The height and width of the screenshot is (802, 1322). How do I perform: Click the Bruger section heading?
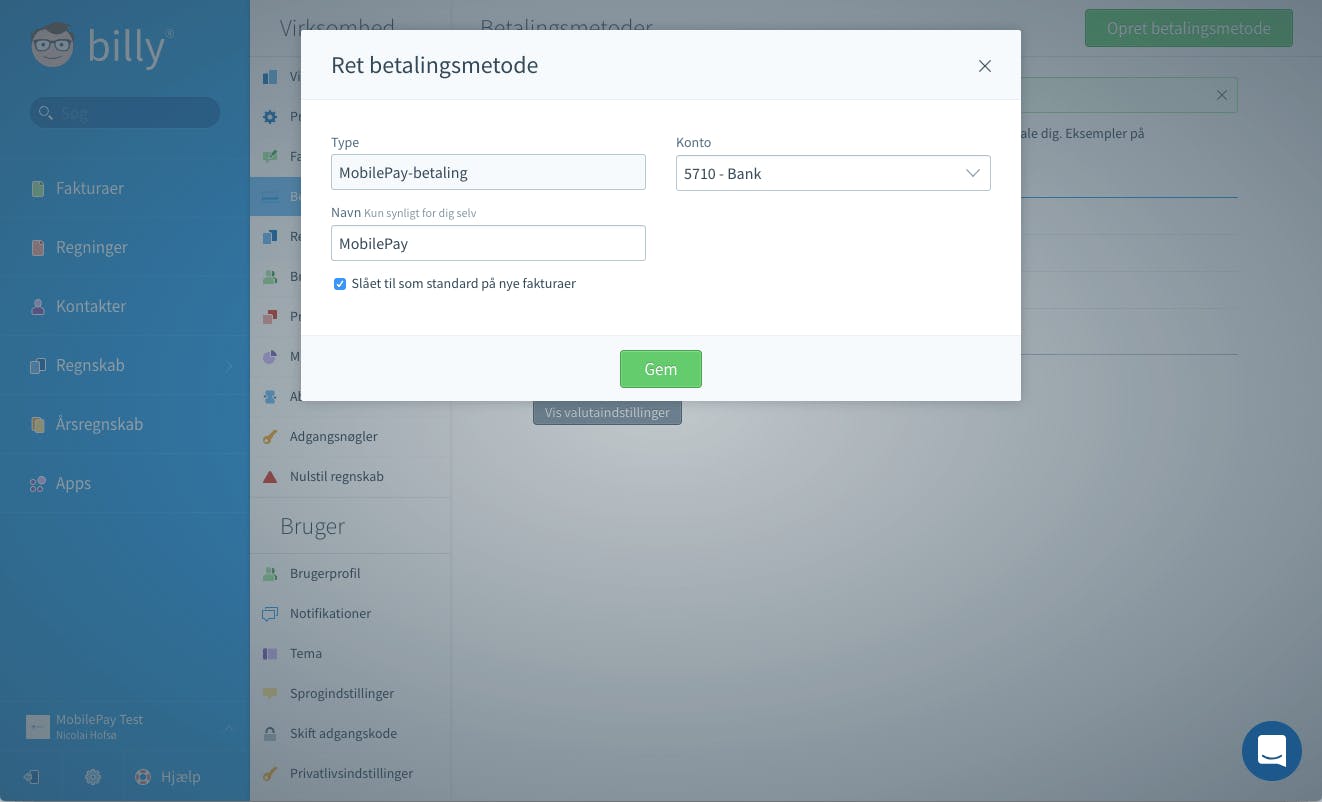[x=313, y=526]
